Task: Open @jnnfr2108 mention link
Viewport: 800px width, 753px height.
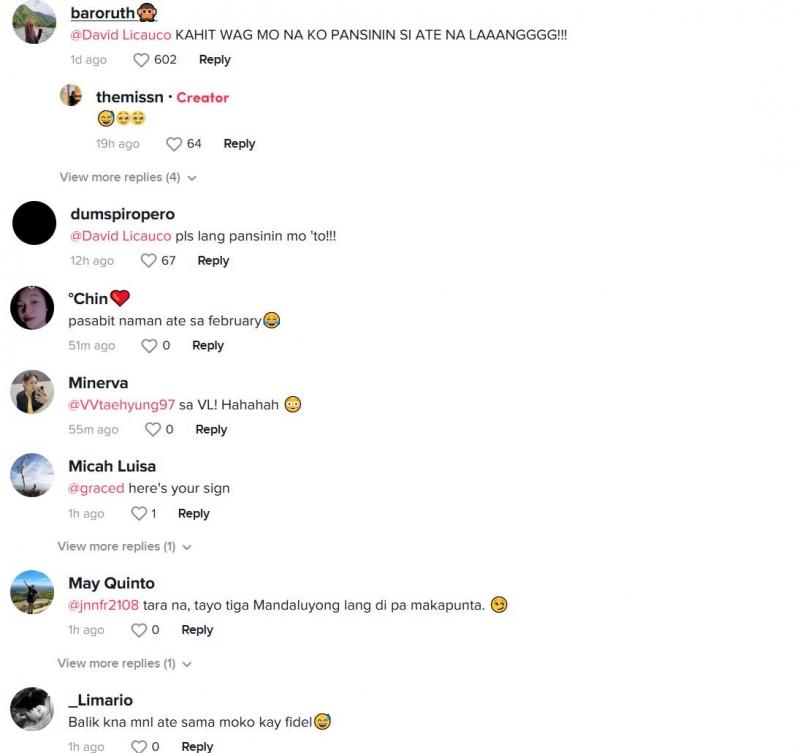Action: click(x=104, y=606)
